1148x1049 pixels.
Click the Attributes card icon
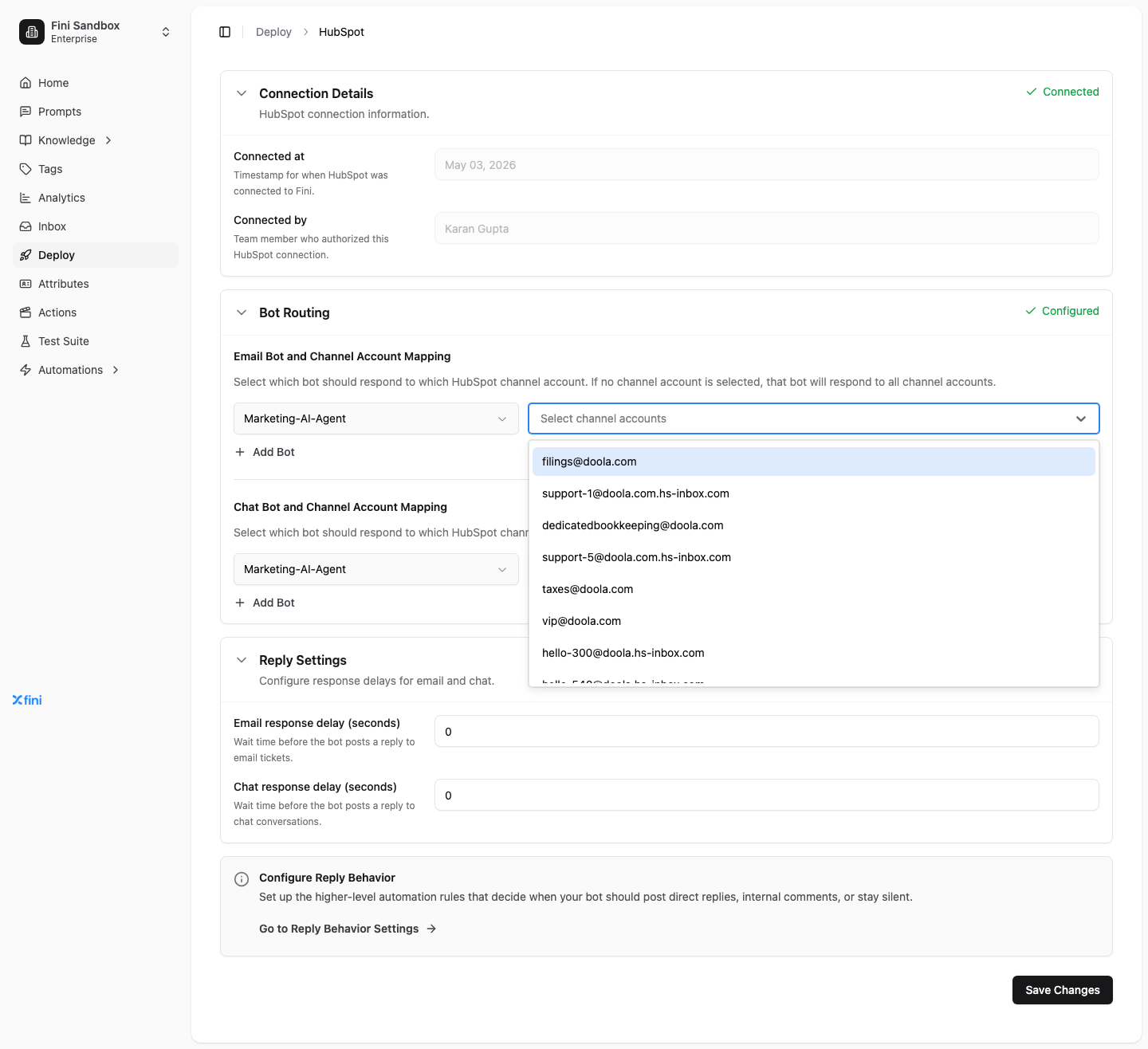pos(26,284)
